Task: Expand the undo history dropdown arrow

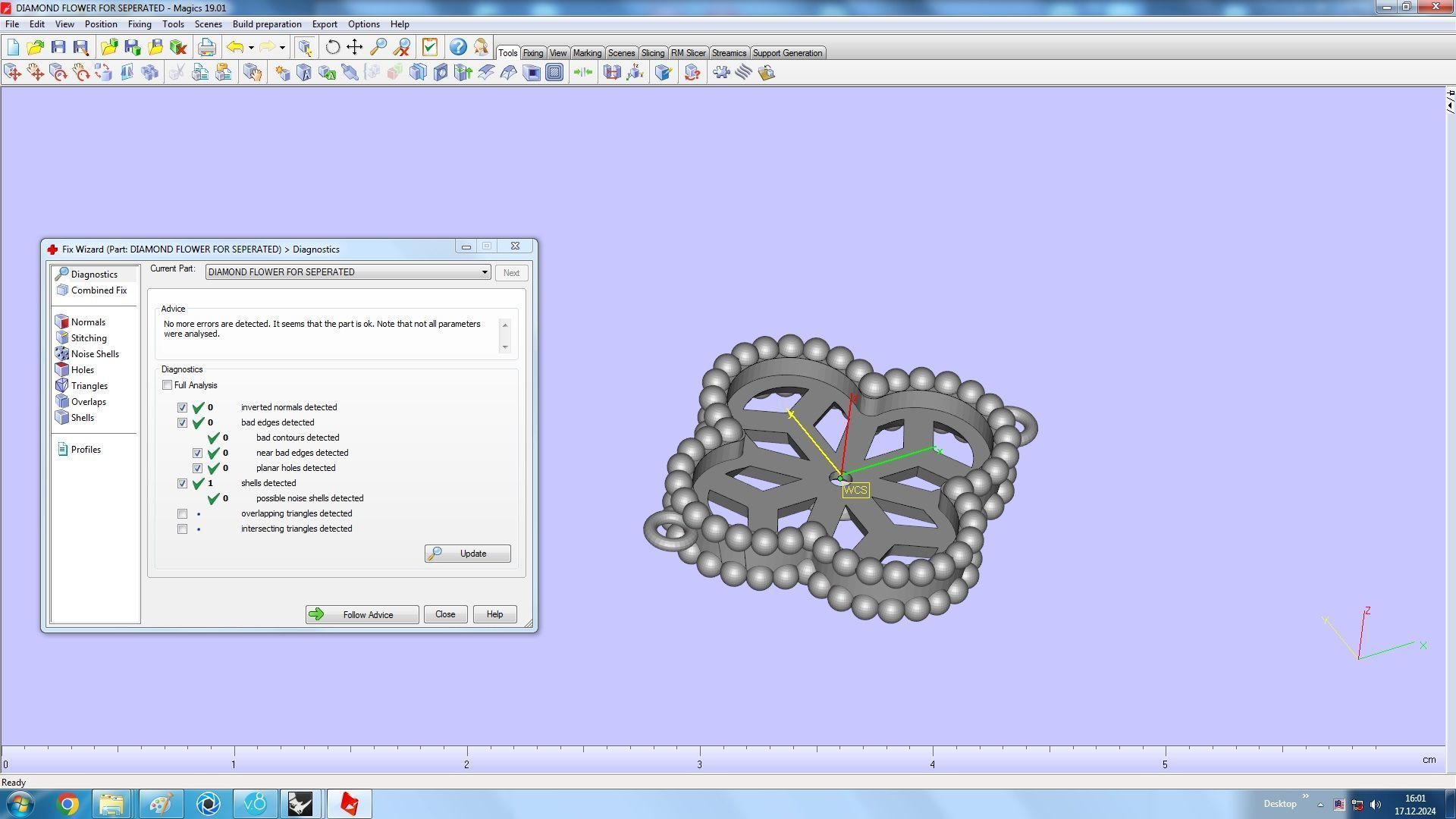Action: tap(251, 48)
